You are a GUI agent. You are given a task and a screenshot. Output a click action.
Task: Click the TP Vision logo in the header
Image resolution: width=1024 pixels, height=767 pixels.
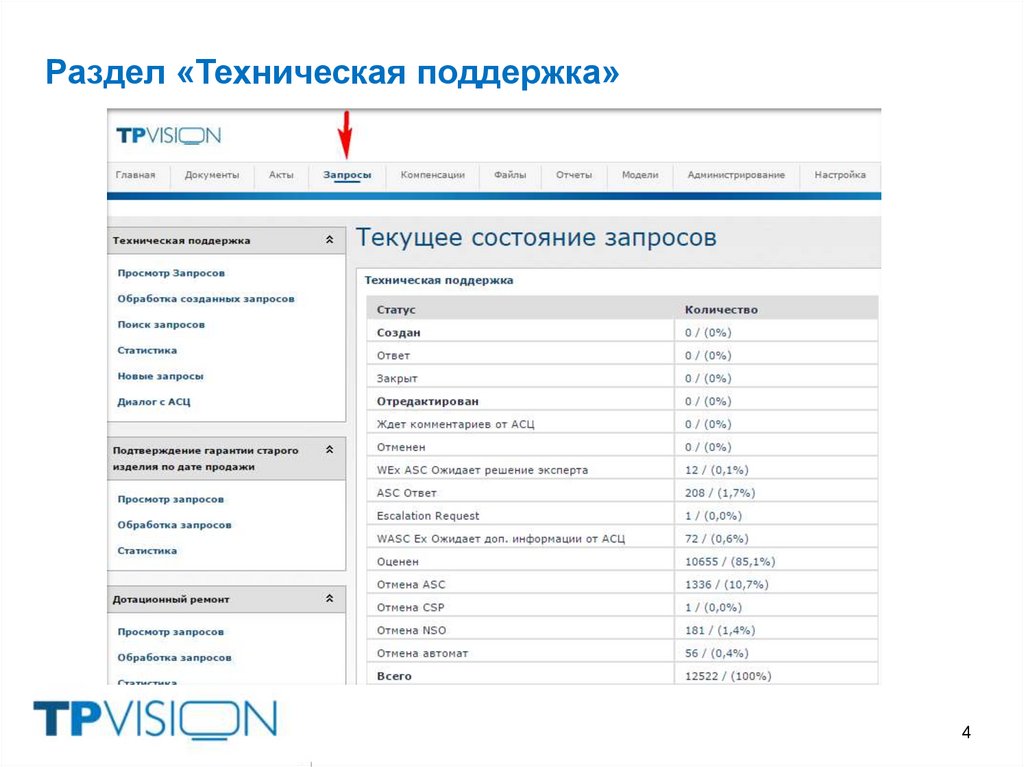(163, 135)
